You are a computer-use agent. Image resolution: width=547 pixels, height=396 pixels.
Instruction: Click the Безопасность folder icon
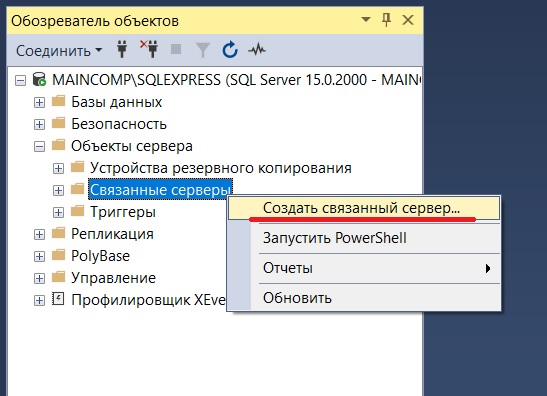tap(59, 123)
